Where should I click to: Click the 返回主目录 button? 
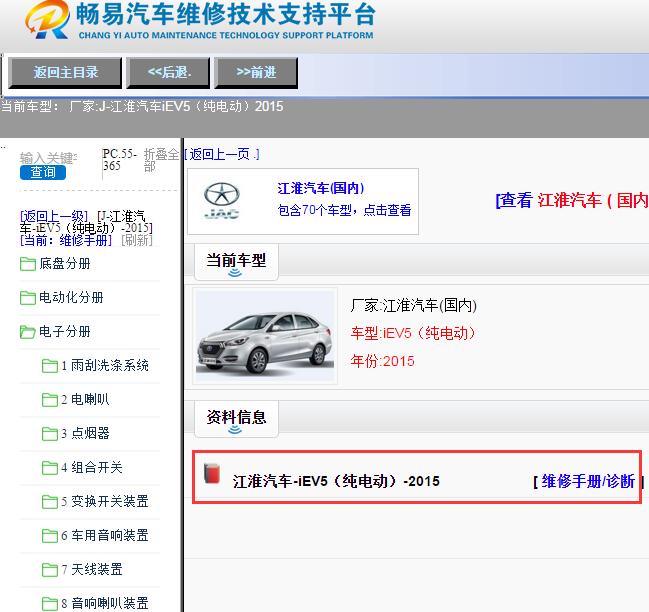click(65, 72)
